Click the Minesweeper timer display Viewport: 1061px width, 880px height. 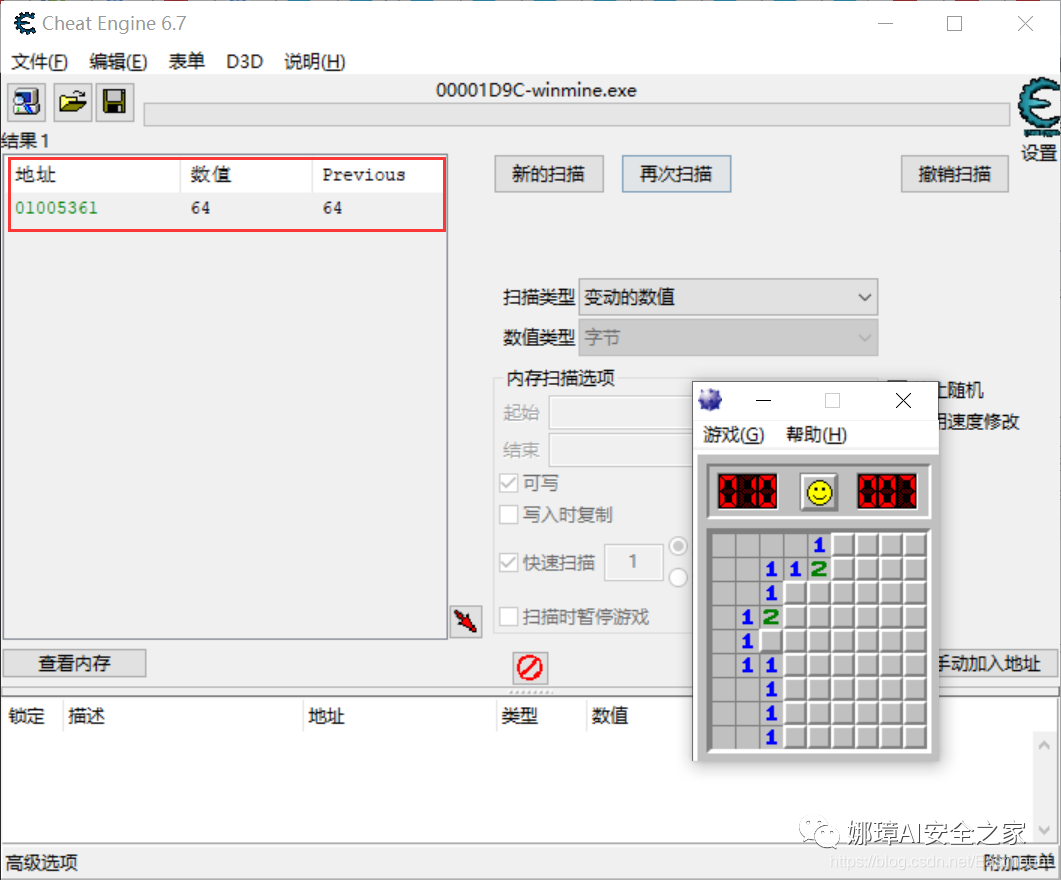[x=886, y=491]
